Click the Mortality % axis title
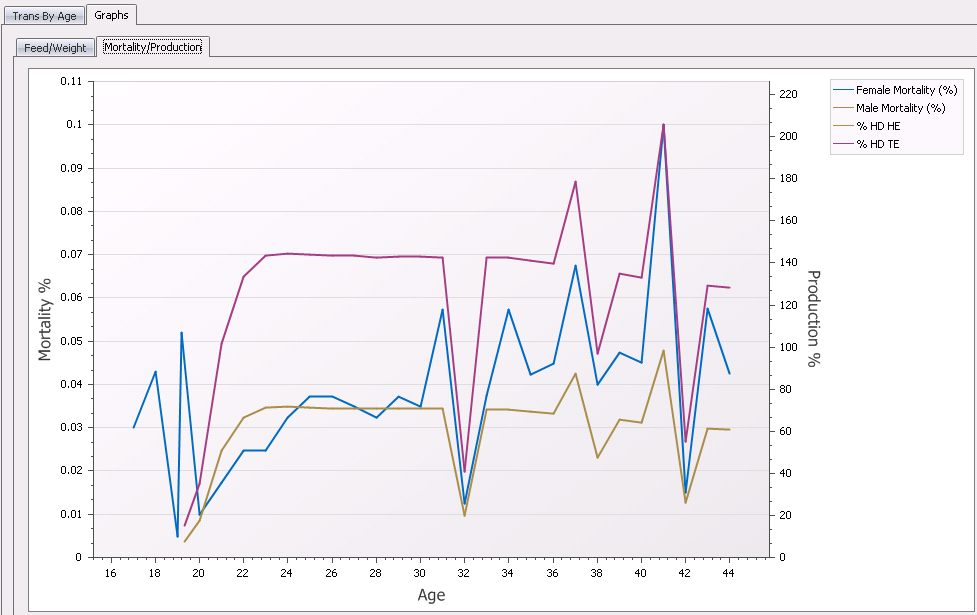This screenshot has width=977, height=615. point(44,319)
